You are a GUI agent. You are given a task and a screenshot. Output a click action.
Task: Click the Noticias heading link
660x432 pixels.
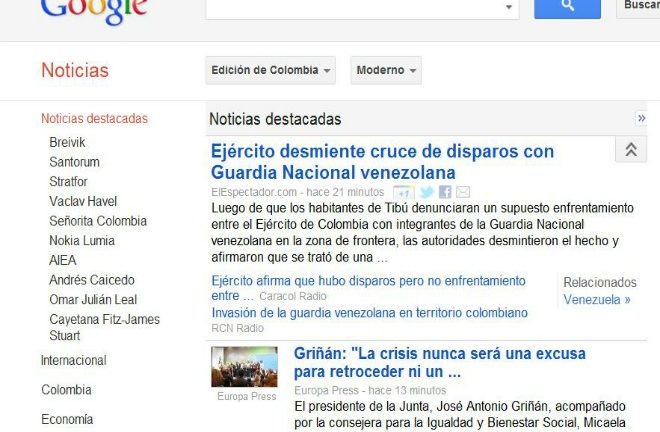(x=75, y=70)
